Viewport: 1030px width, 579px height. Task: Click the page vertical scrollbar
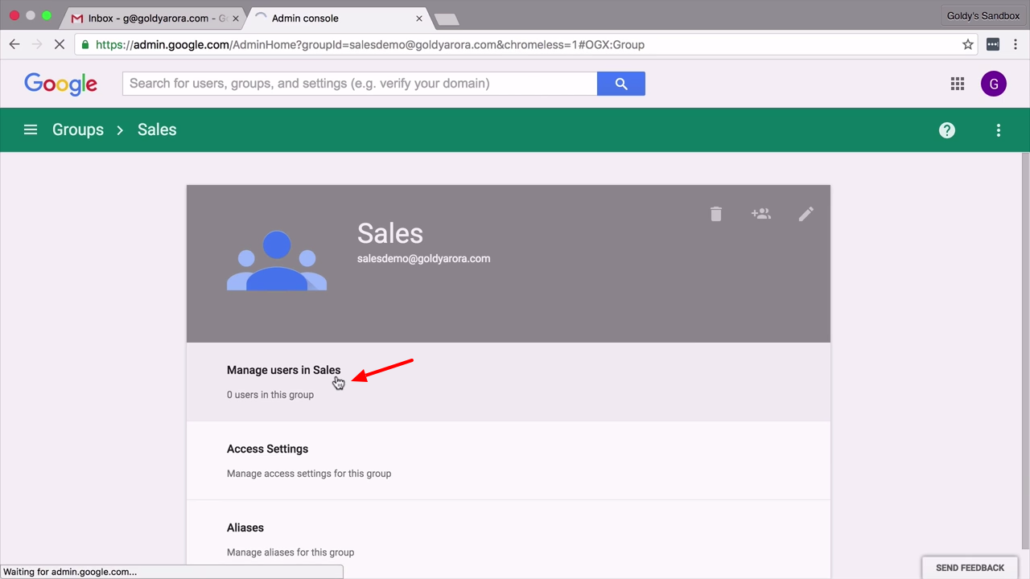click(1025, 352)
